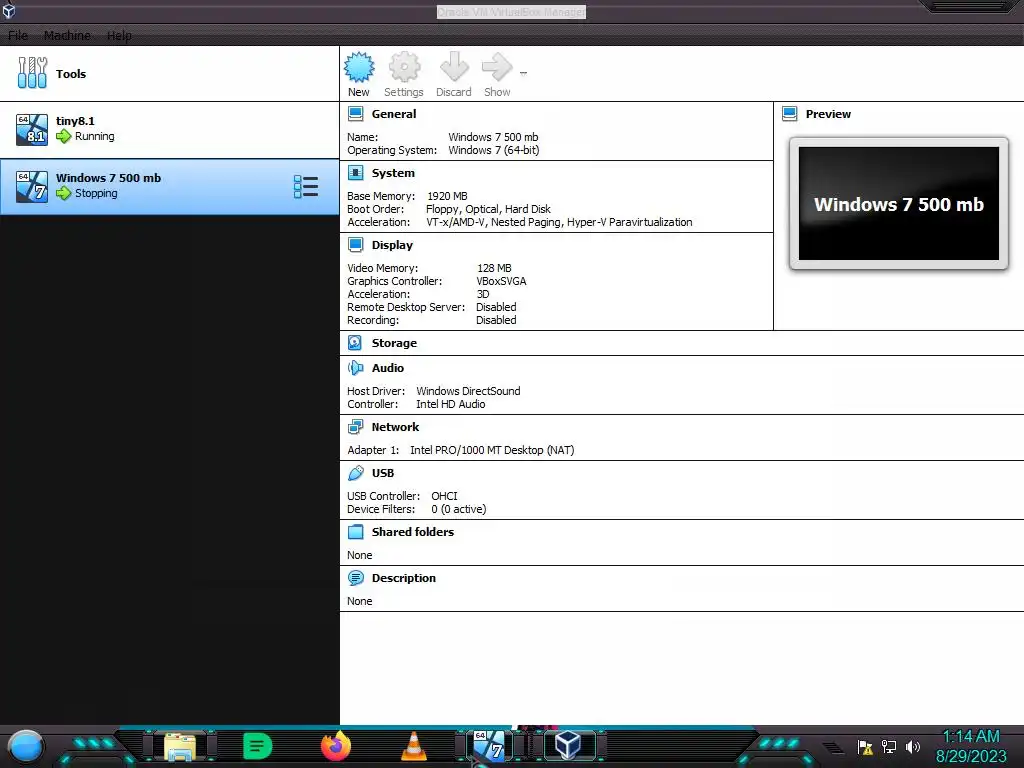Open the General settings heading link

pyautogui.click(x=394, y=114)
